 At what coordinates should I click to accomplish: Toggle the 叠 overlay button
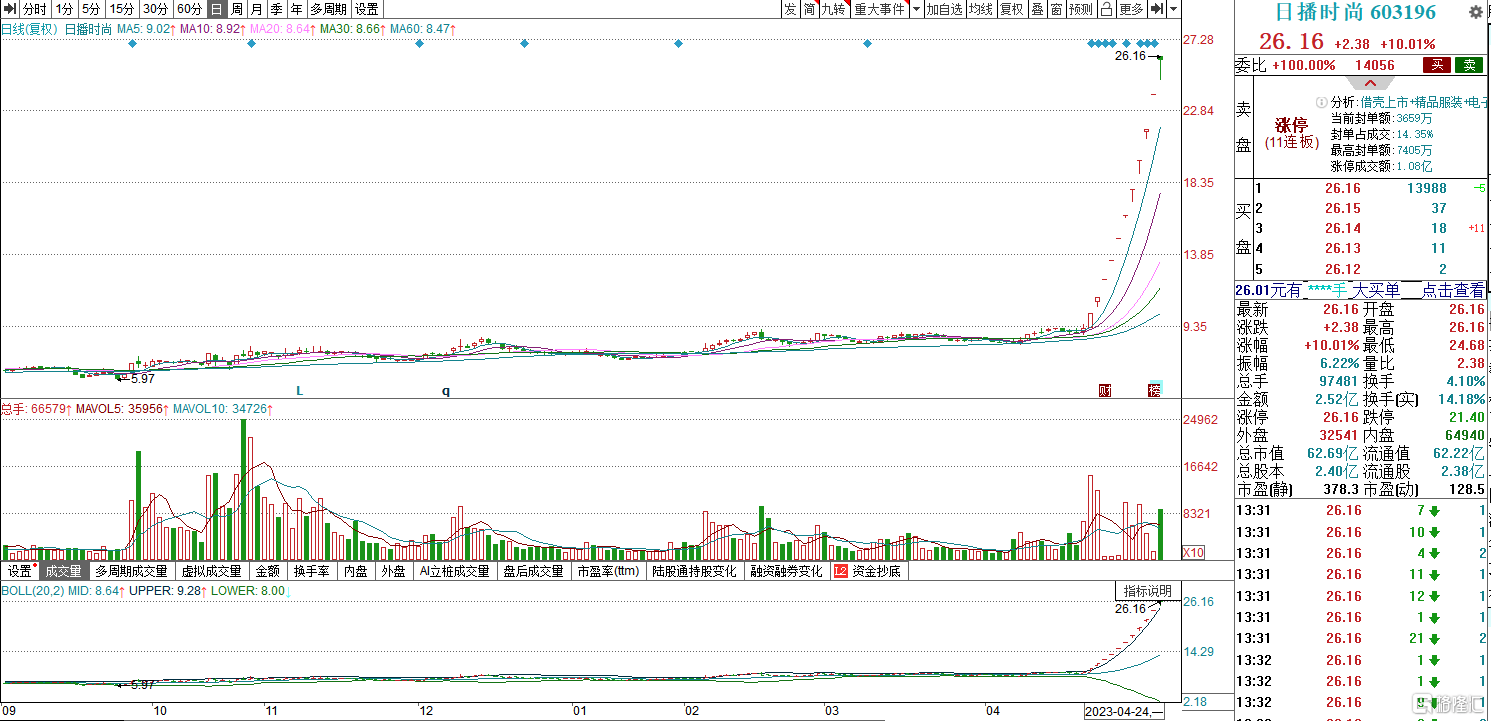(x=1037, y=9)
